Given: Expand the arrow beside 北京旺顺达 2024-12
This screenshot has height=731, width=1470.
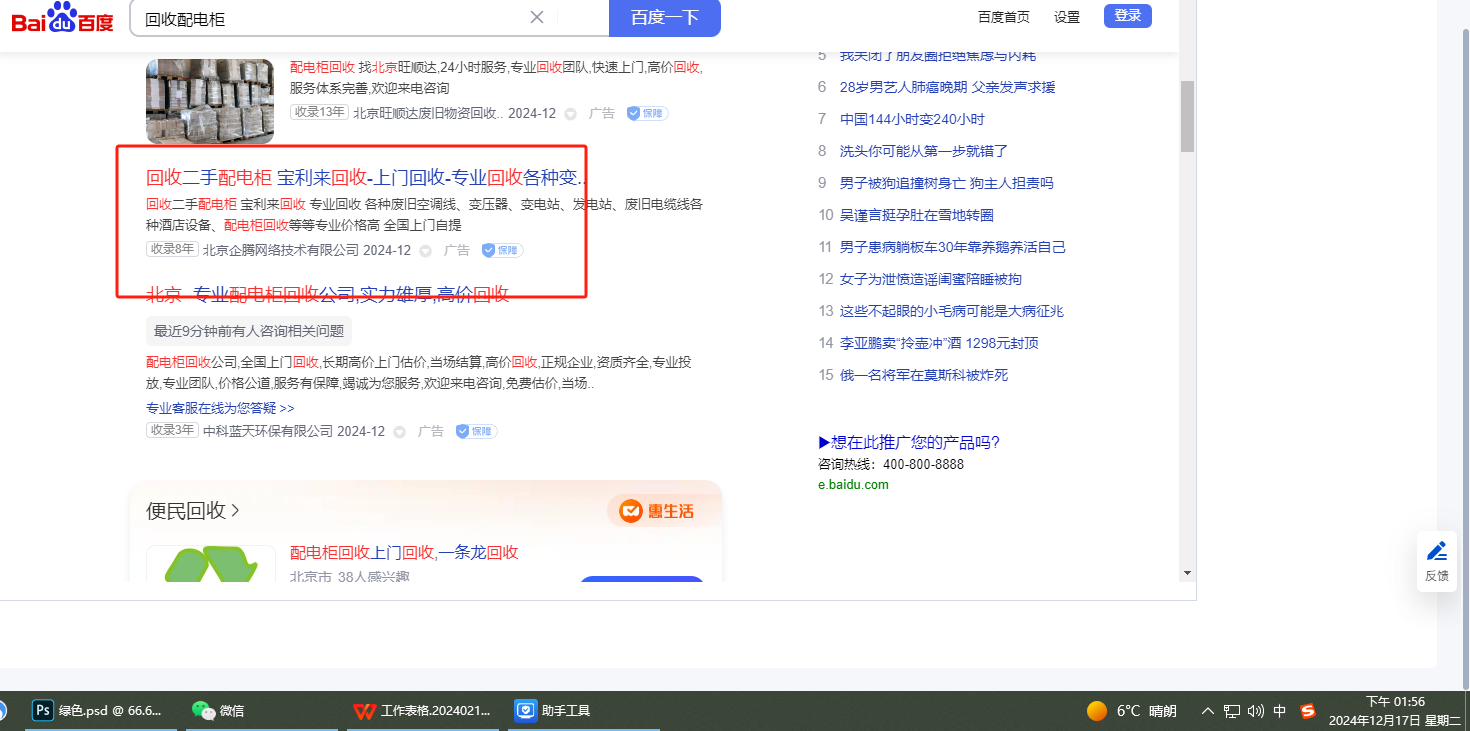Looking at the screenshot, I should [x=571, y=114].
